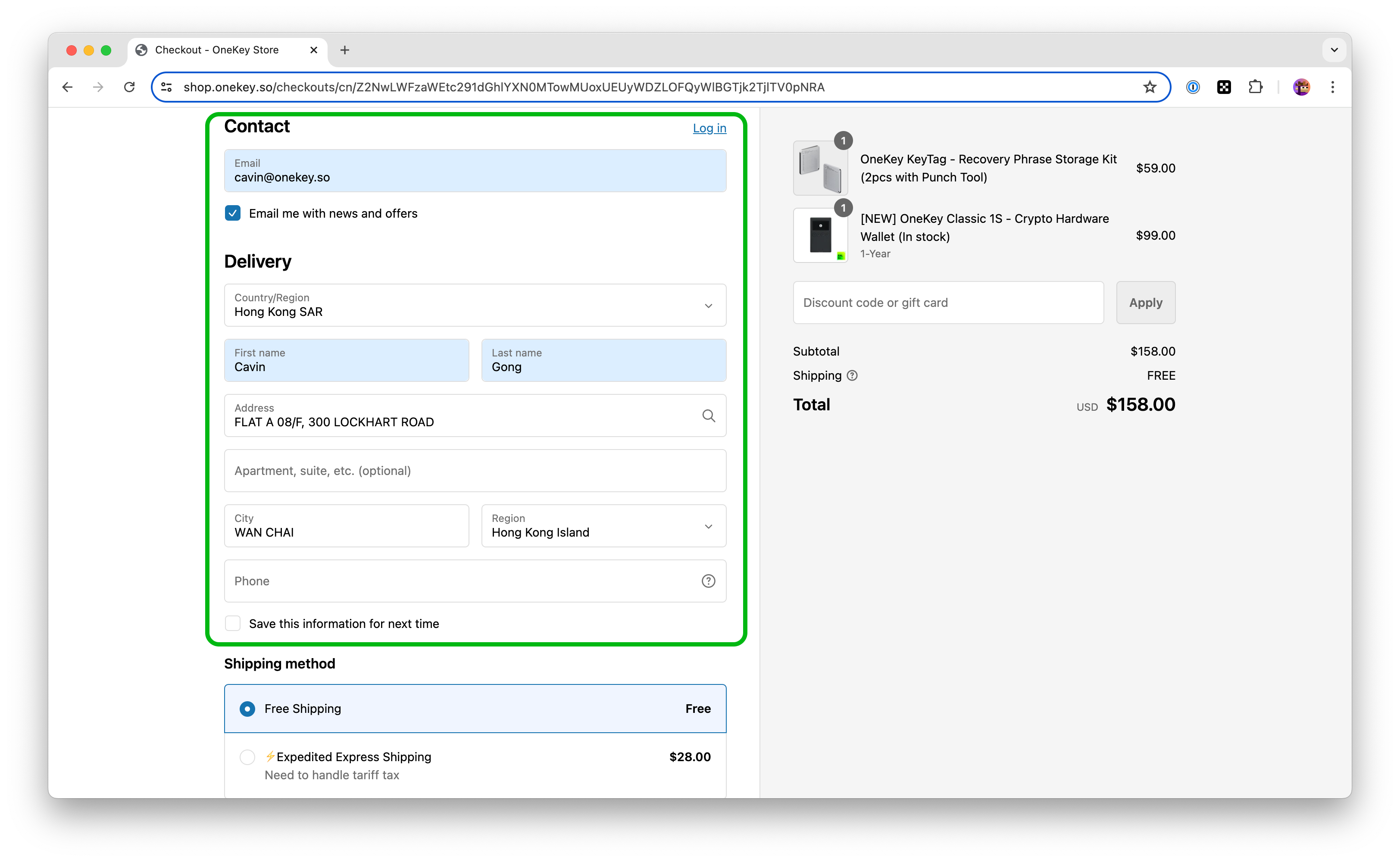Viewport: 1400px width, 862px height.
Task: Click the $28.00 expedited shipping price
Action: (690, 757)
